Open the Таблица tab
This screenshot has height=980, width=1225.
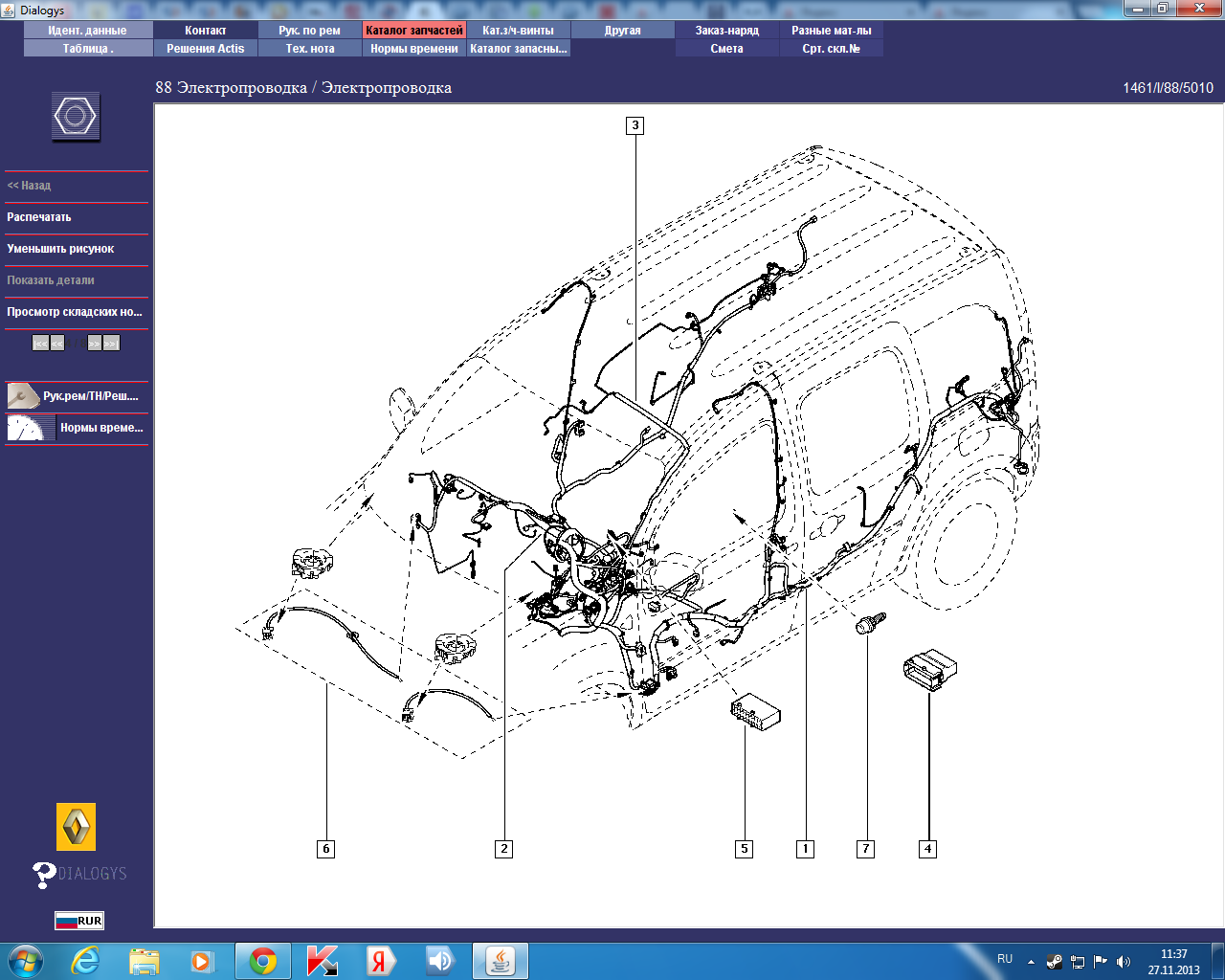88,49
